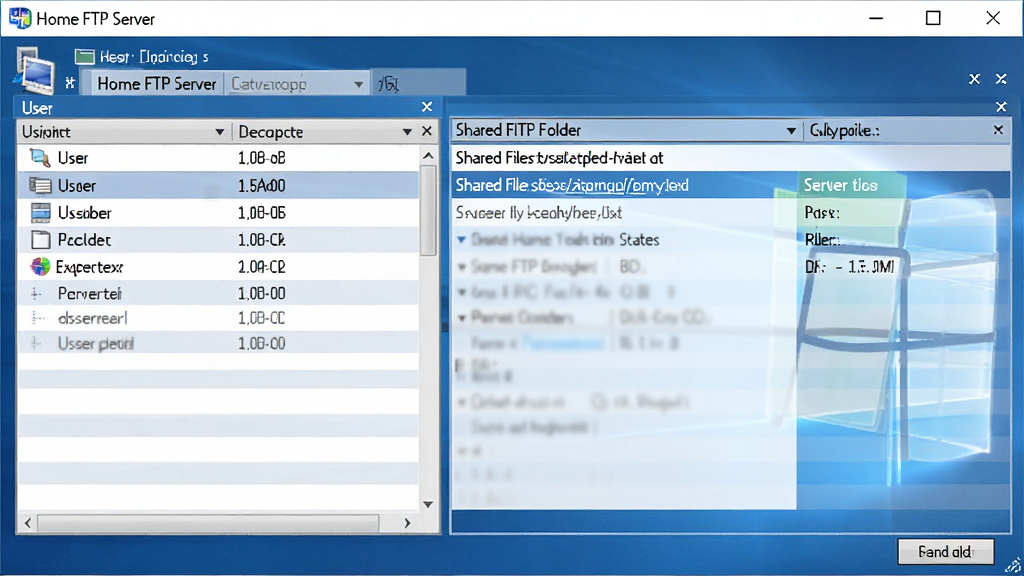Close the right-hand shared folder panel

click(1001, 106)
